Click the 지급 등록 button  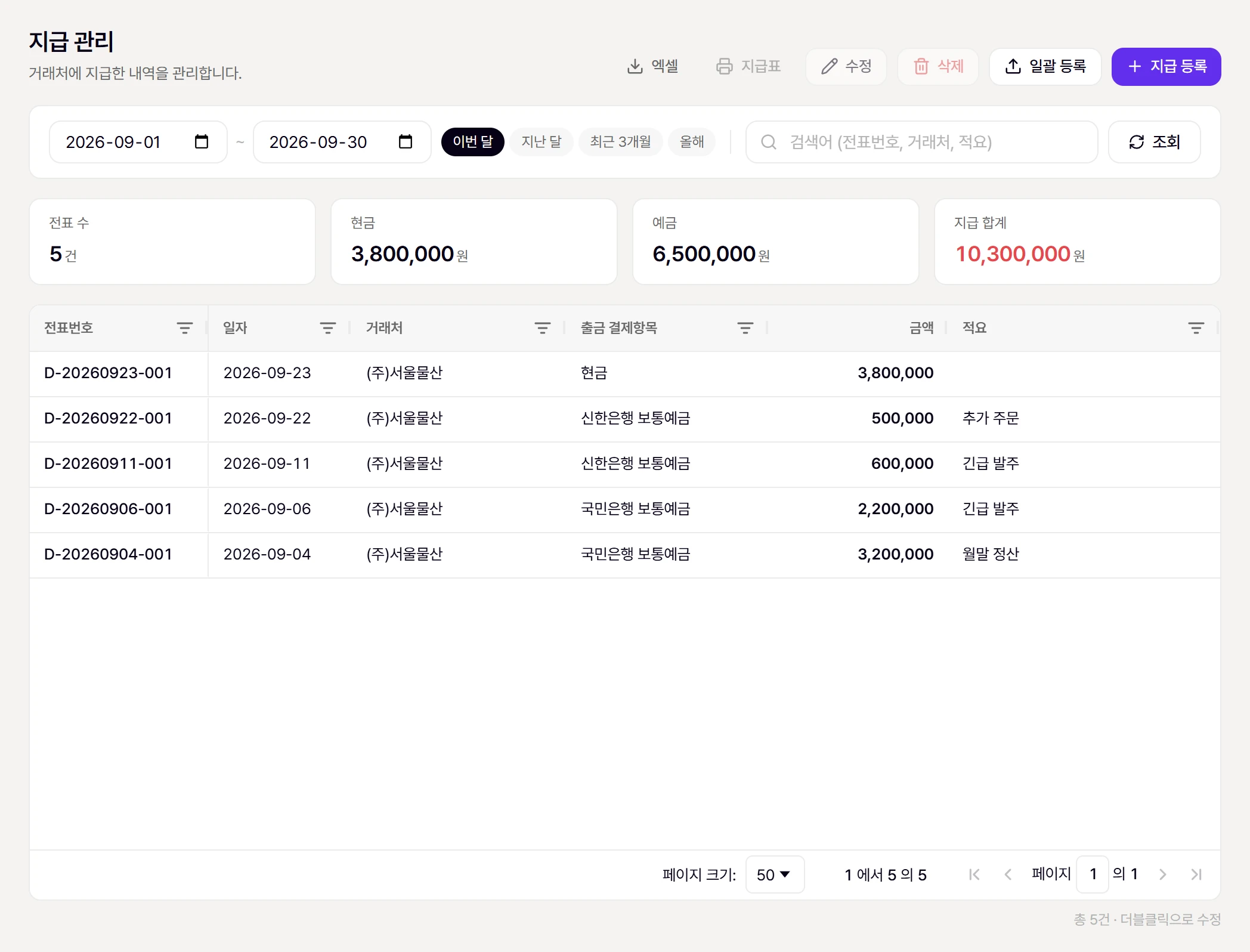[x=1166, y=66]
